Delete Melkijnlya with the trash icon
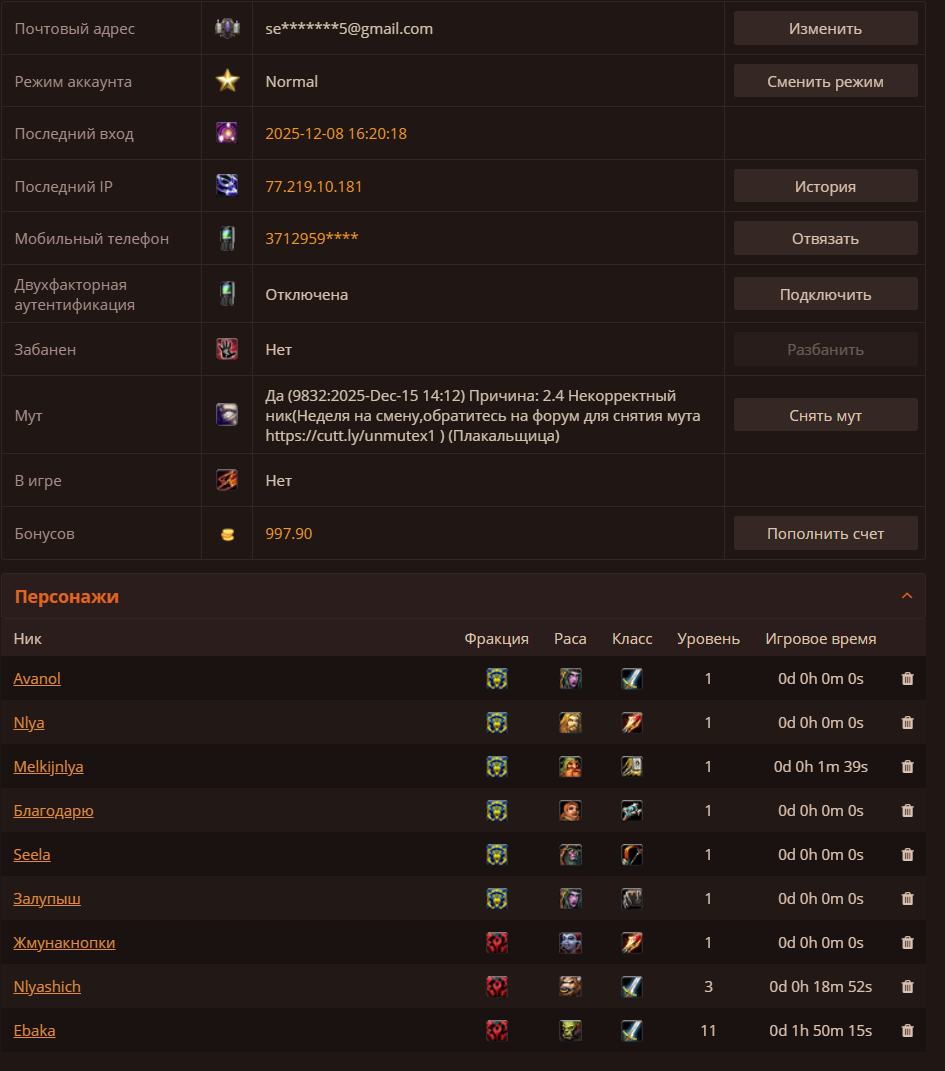 907,767
